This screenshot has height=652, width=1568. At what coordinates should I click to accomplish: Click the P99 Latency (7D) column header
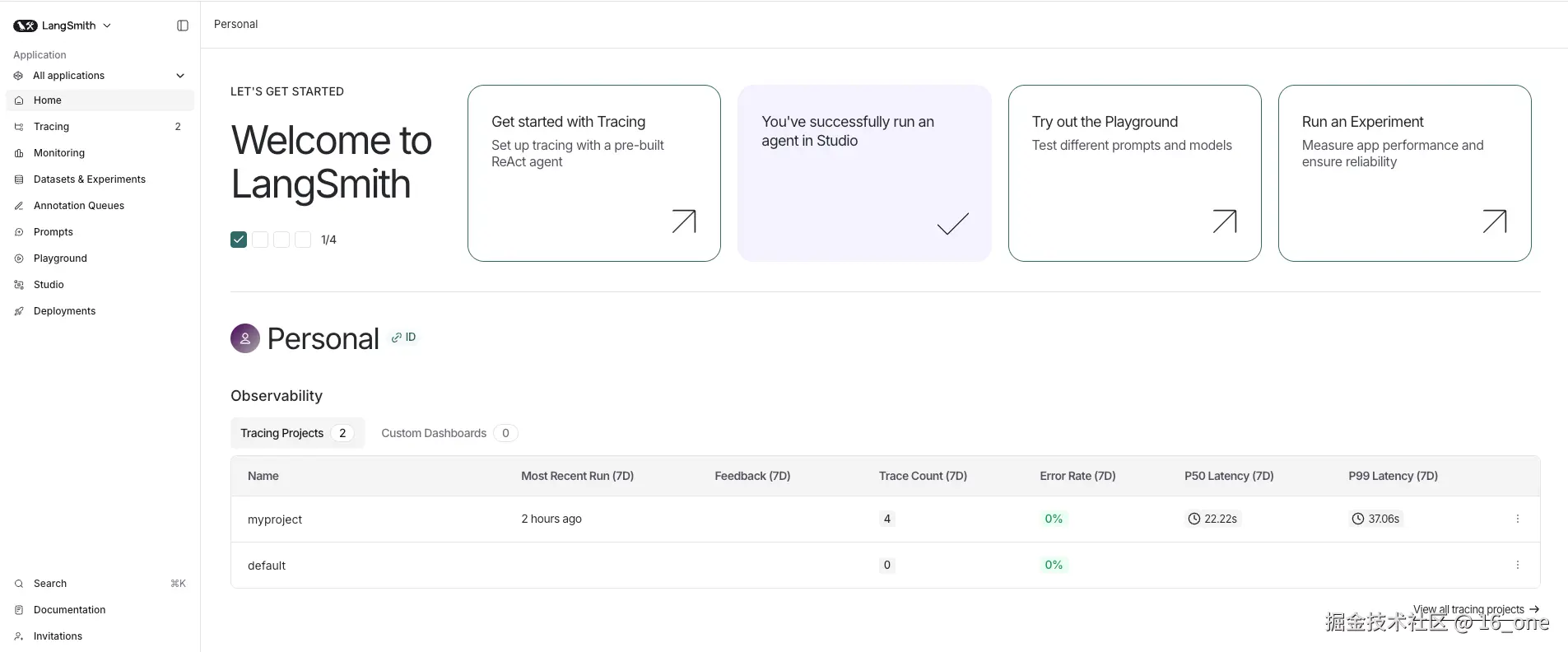[1393, 476]
